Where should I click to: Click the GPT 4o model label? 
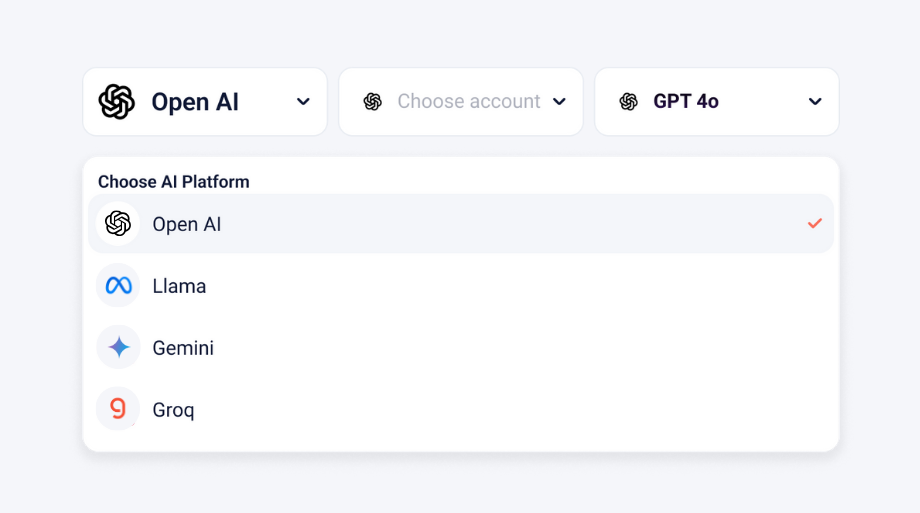[x=686, y=101]
